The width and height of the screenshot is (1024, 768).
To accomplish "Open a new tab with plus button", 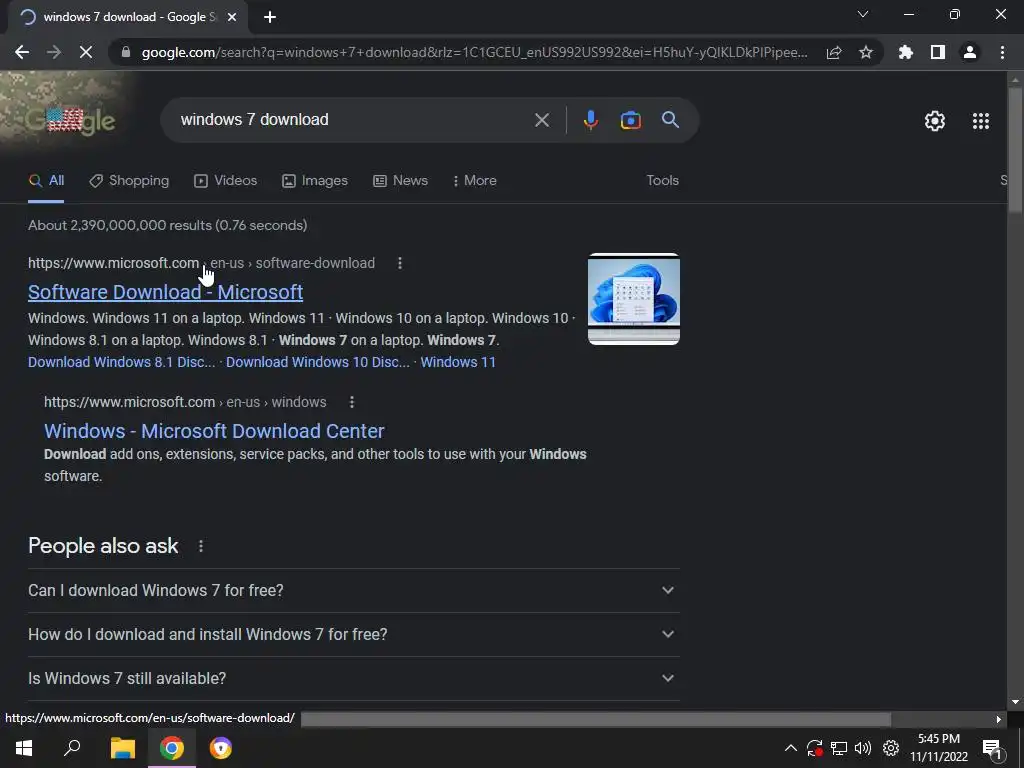I will click(x=270, y=17).
